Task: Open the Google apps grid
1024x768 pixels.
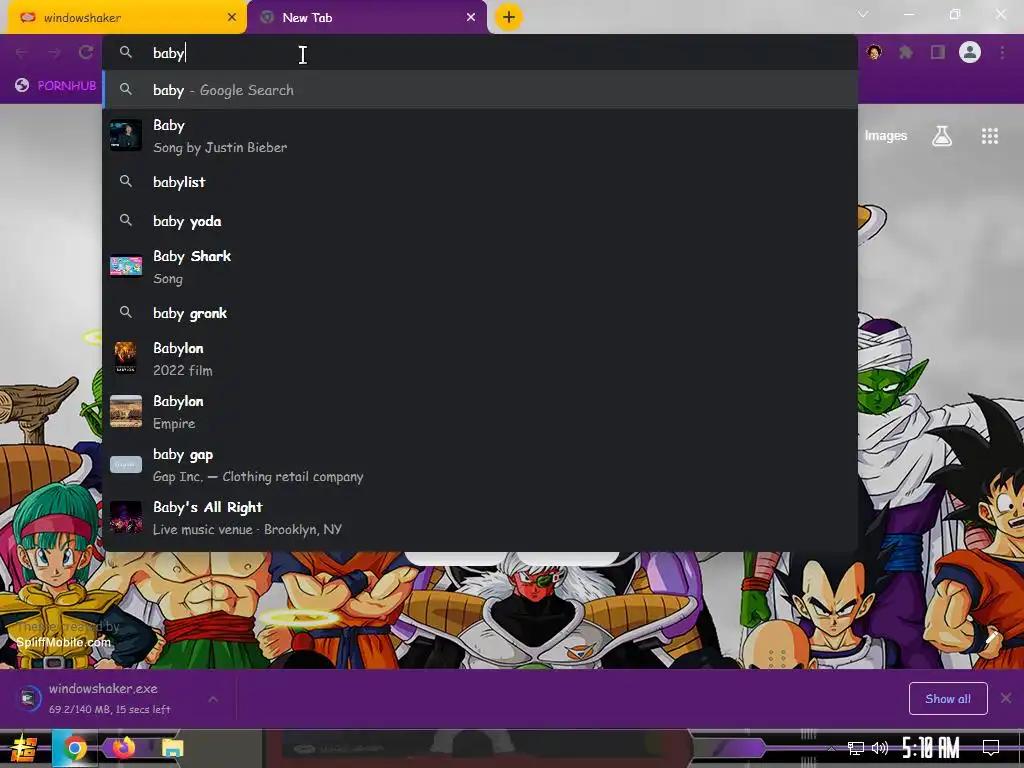Action: click(990, 136)
